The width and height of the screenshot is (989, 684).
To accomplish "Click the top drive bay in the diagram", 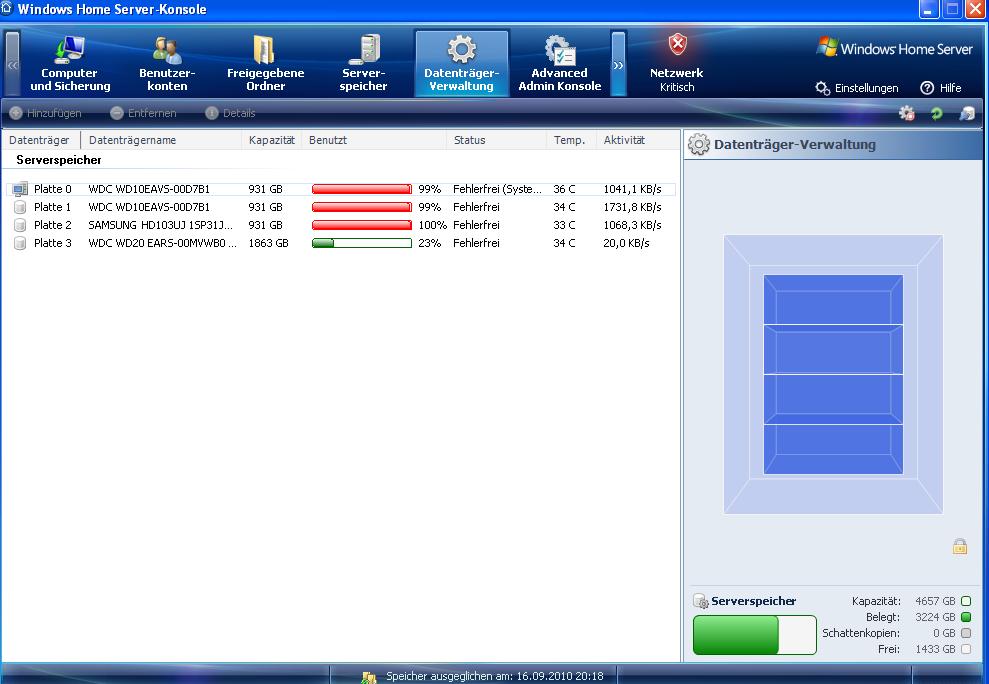I will 833,300.
